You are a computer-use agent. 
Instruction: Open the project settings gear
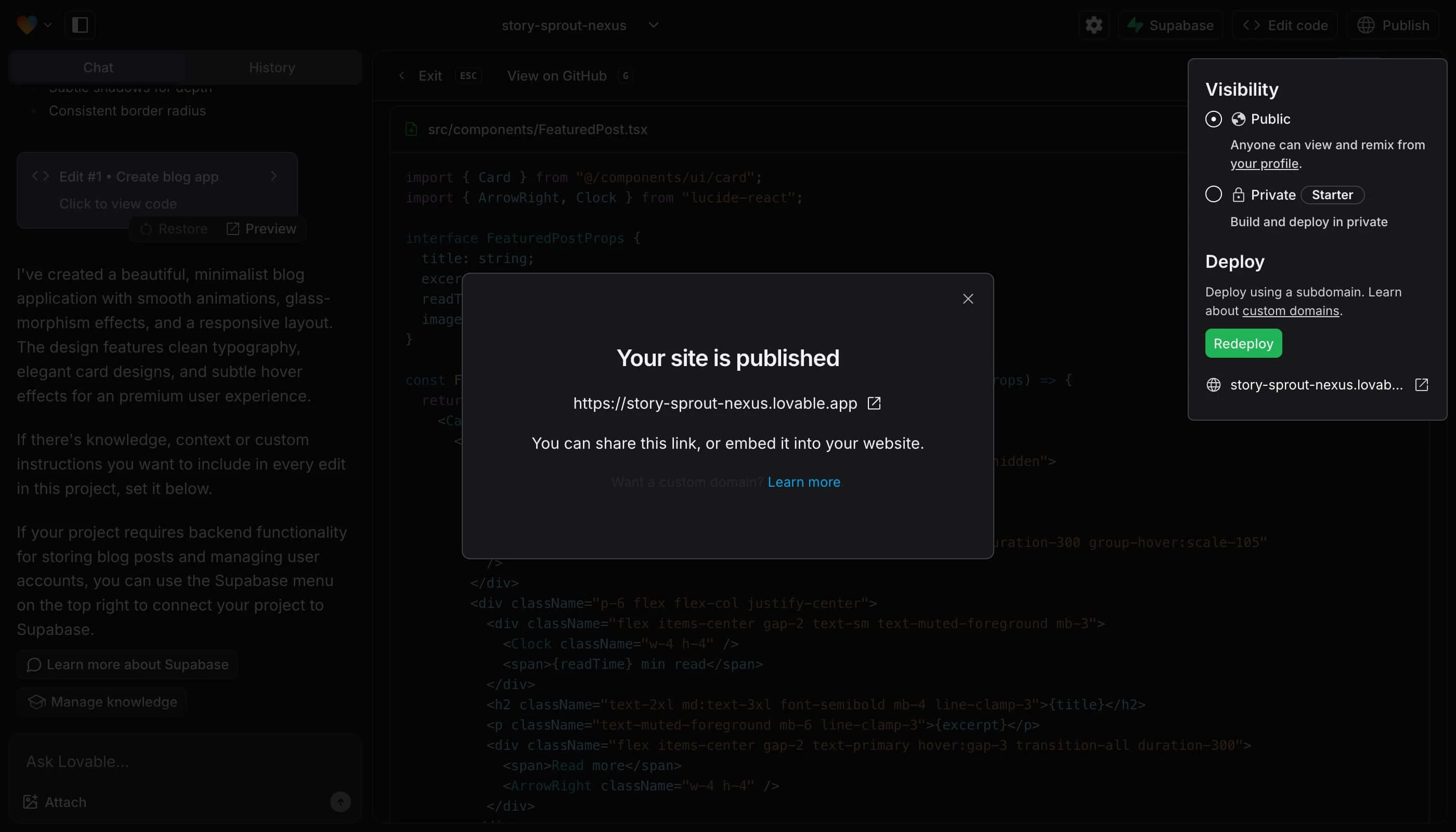coord(1093,24)
